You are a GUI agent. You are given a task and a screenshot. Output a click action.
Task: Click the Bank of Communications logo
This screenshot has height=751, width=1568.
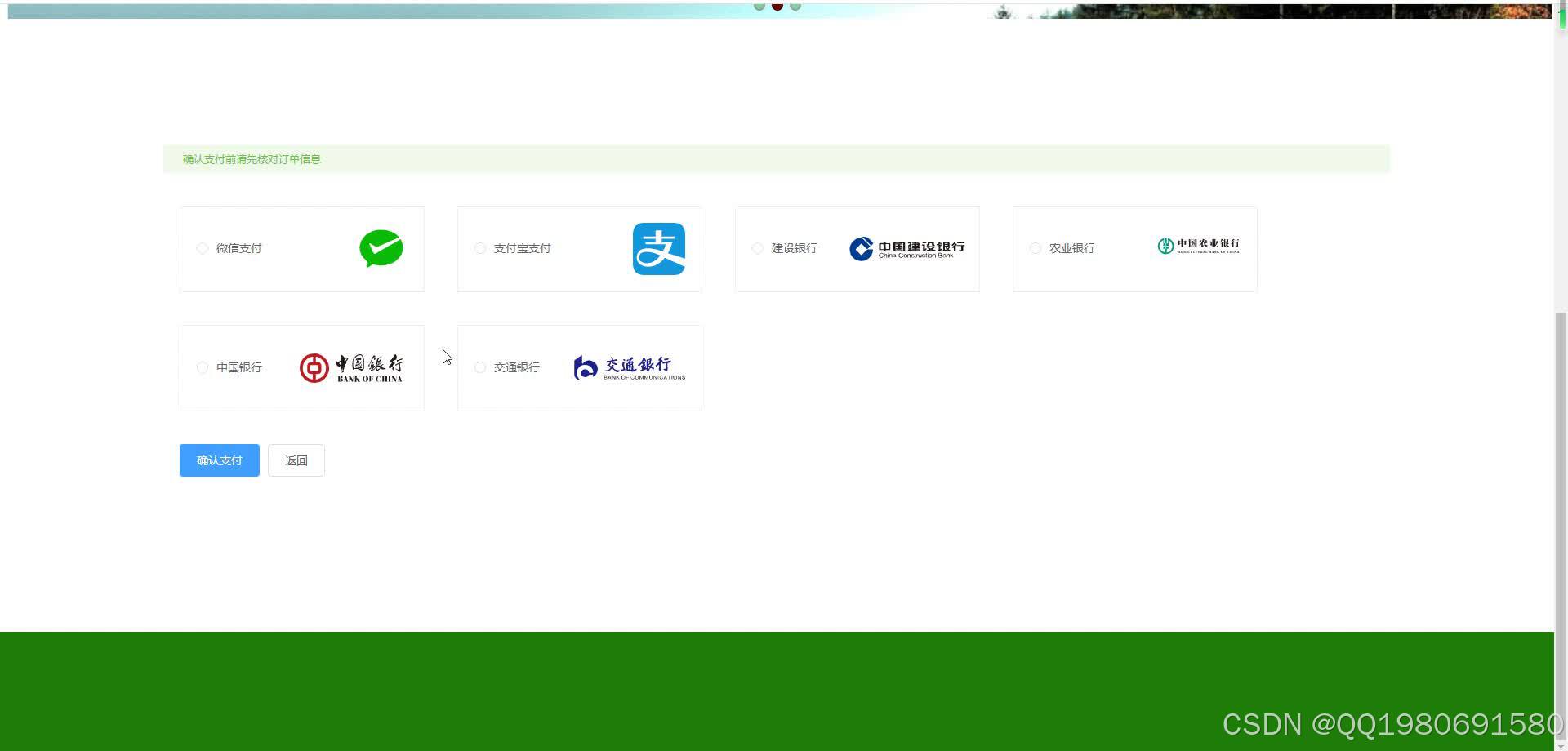click(x=629, y=367)
